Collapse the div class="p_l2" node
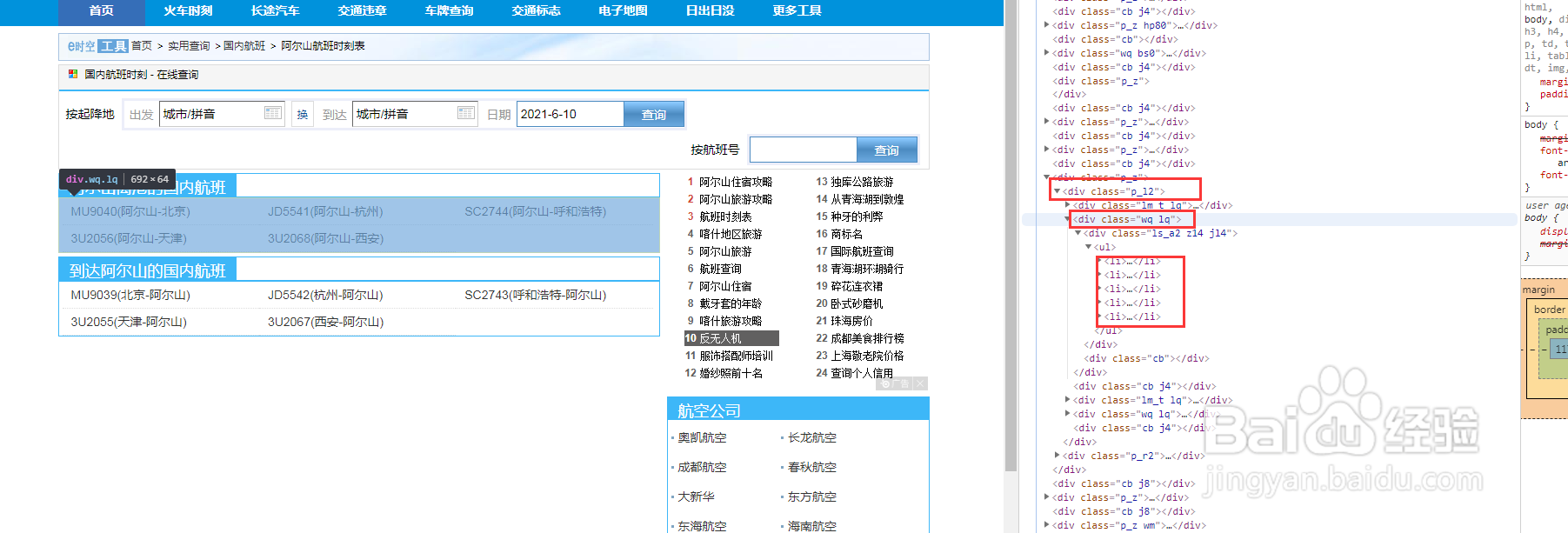The image size is (1568, 533). pyautogui.click(x=1057, y=191)
